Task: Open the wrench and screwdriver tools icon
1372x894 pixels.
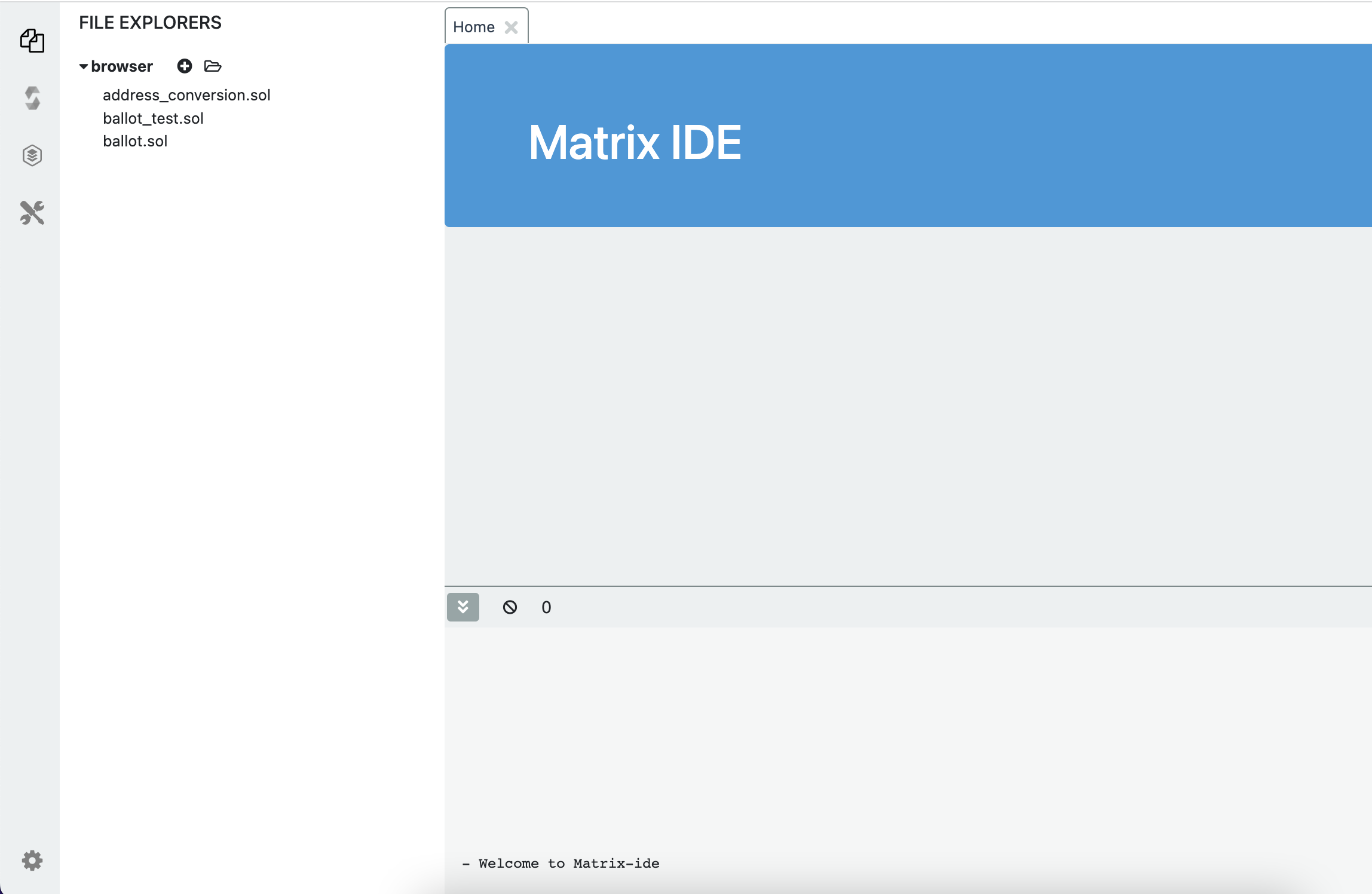Action: [32, 213]
